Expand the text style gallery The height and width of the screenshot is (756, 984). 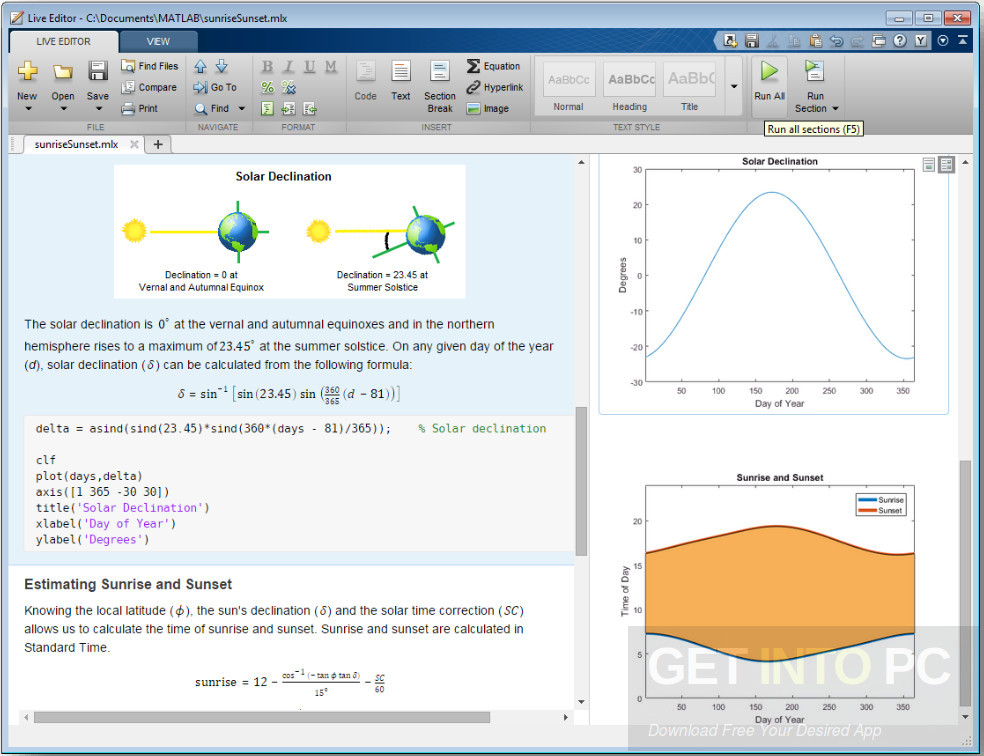pyautogui.click(x=734, y=87)
